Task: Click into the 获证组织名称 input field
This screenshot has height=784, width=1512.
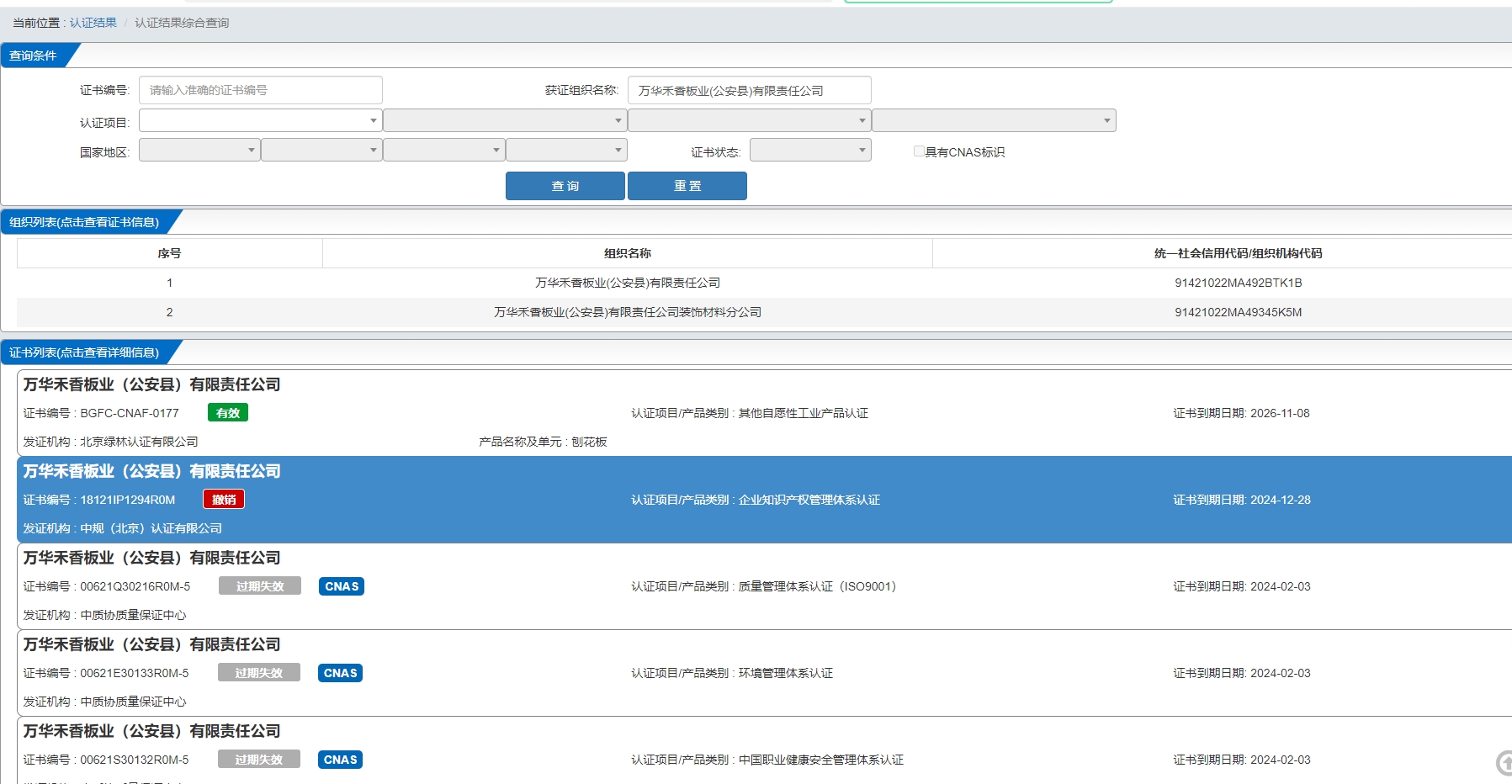Action: 749,90
